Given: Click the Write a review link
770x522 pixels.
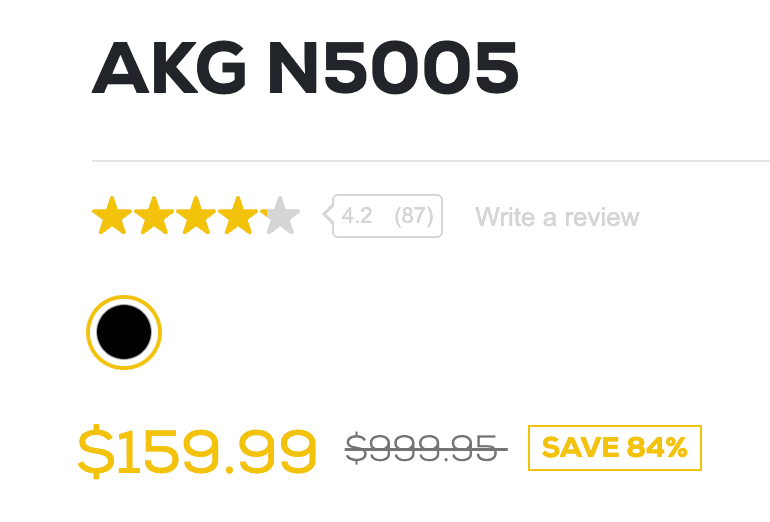Looking at the screenshot, I should point(557,217).
